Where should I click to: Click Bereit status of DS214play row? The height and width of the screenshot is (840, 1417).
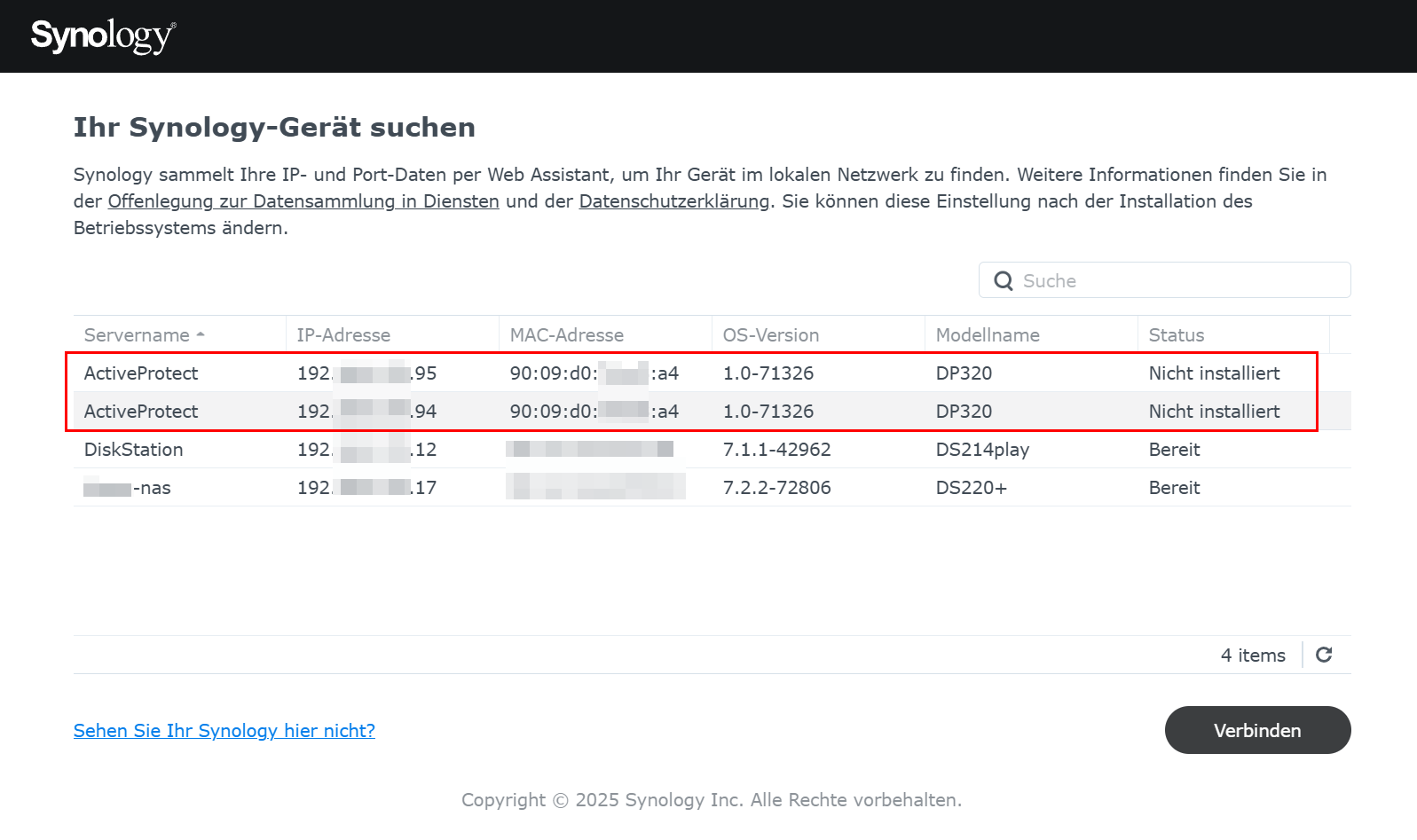[x=1174, y=450]
